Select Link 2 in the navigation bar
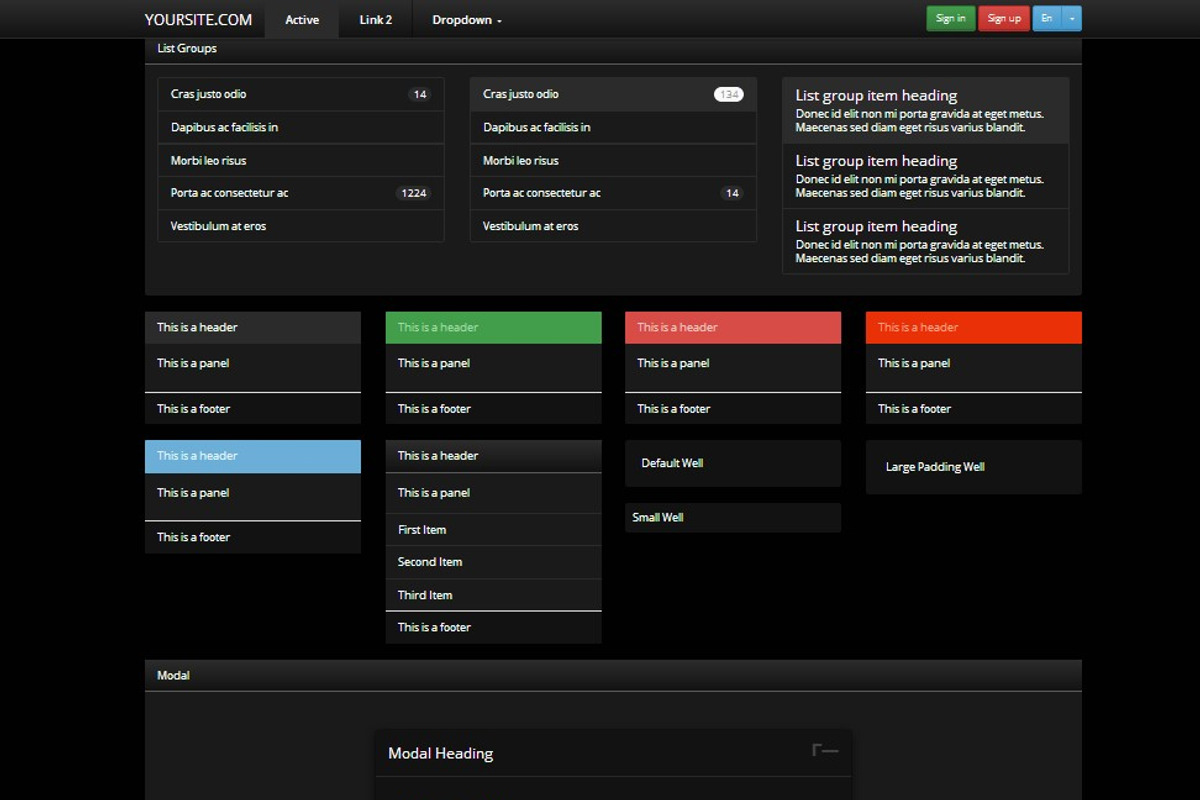The image size is (1200, 800). point(375,18)
